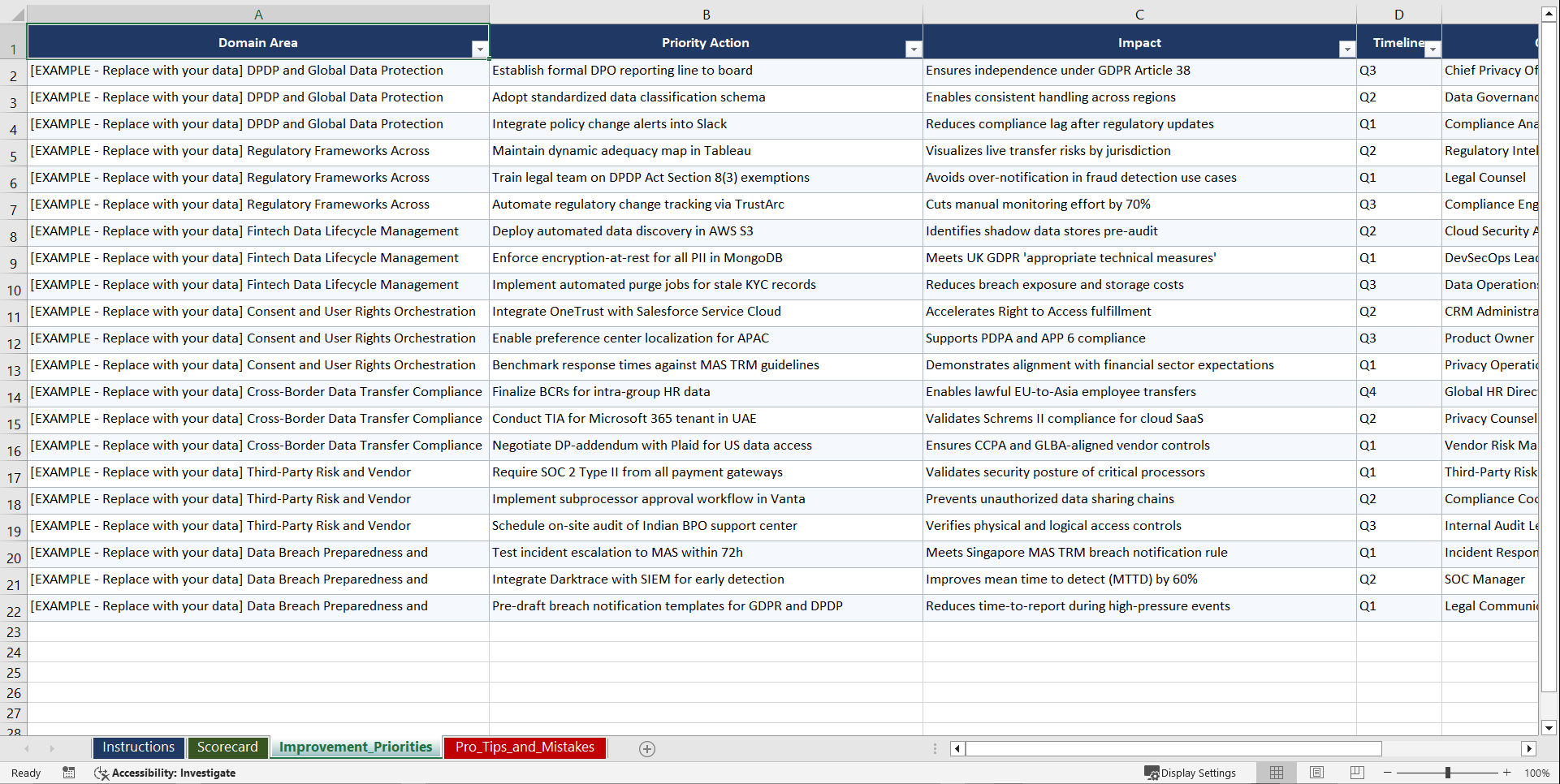Open the Domain Area filter dropdown
The image size is (1560, 784).
pos(480,49)
